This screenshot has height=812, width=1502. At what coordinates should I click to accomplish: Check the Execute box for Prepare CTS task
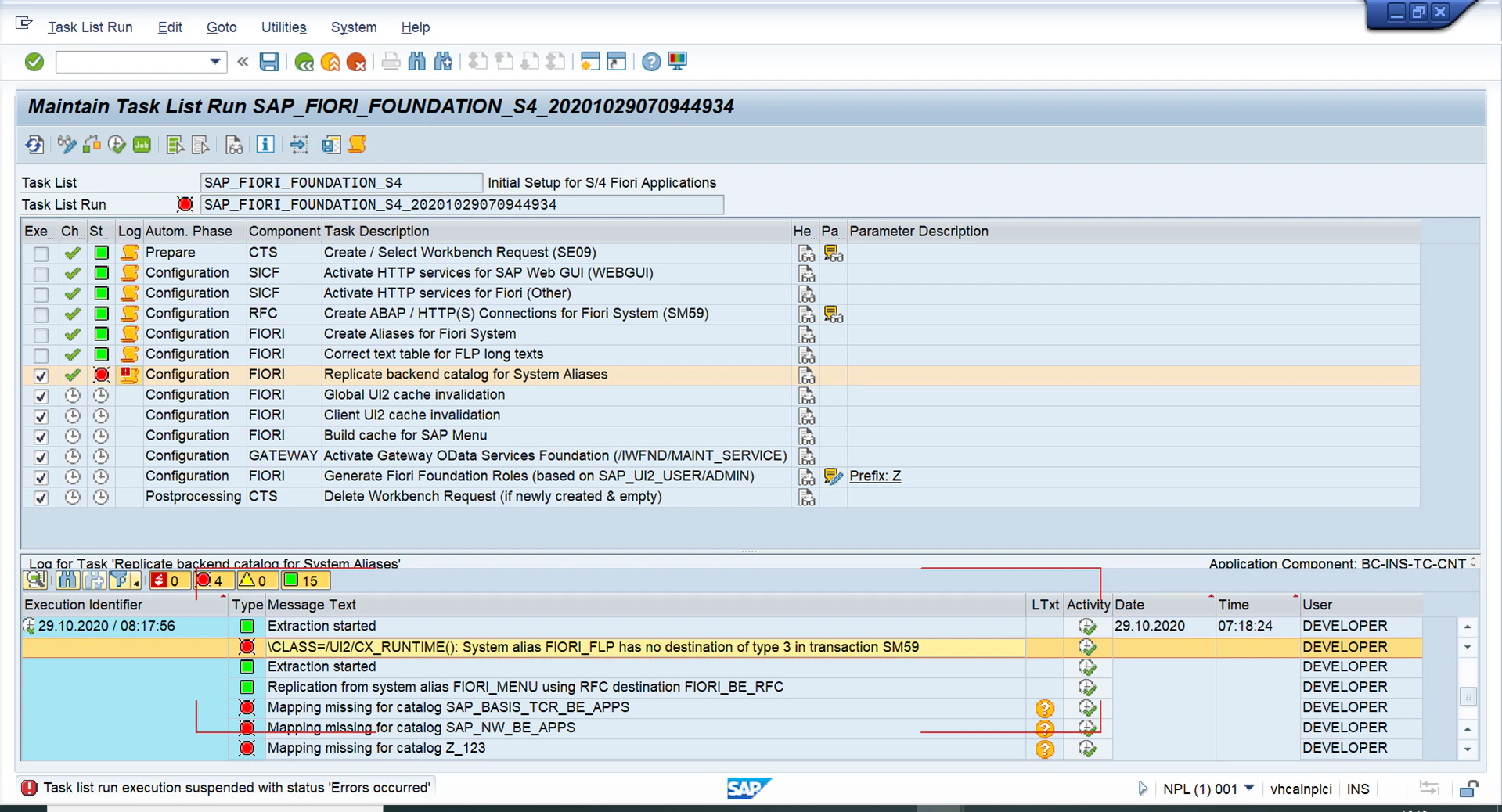(x=41, y=253)
